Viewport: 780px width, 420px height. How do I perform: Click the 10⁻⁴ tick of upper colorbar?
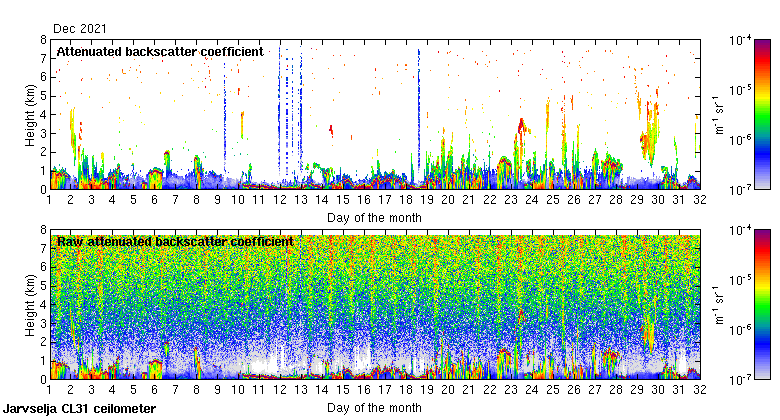[x=740, y=40]
